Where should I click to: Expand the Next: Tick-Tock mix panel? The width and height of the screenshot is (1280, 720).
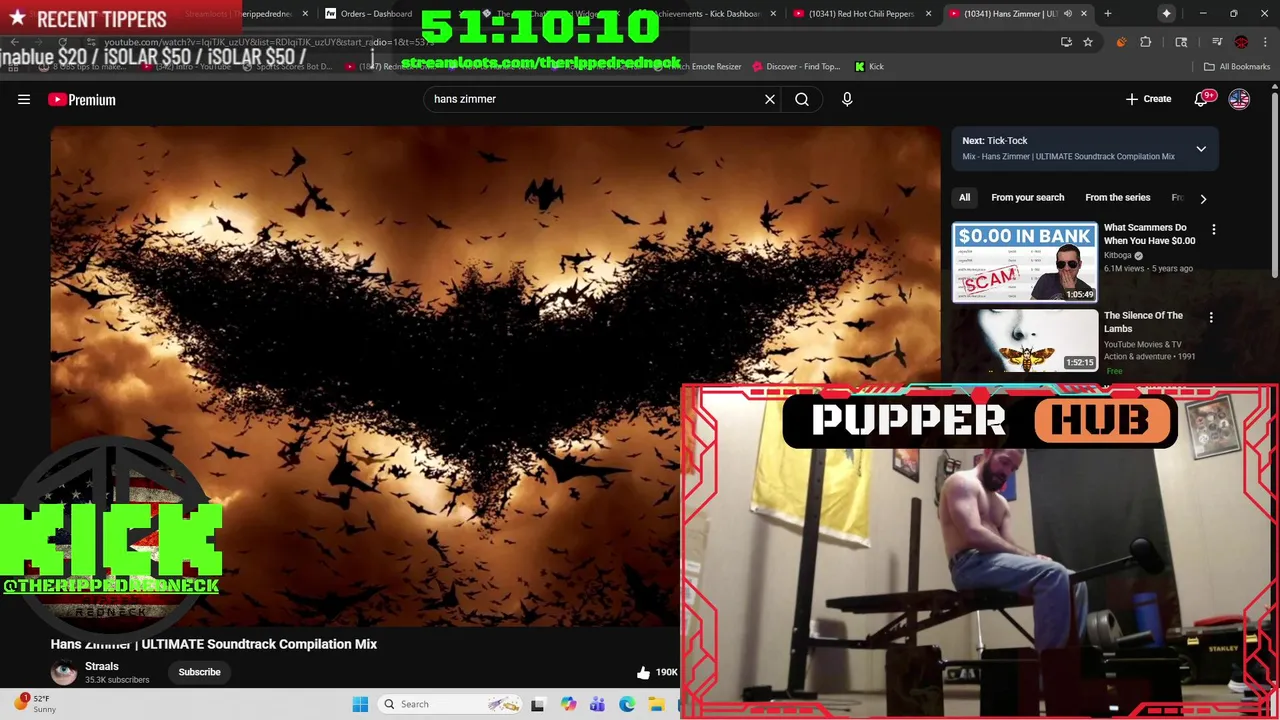pyautogui.click(x=1201, y=149)
